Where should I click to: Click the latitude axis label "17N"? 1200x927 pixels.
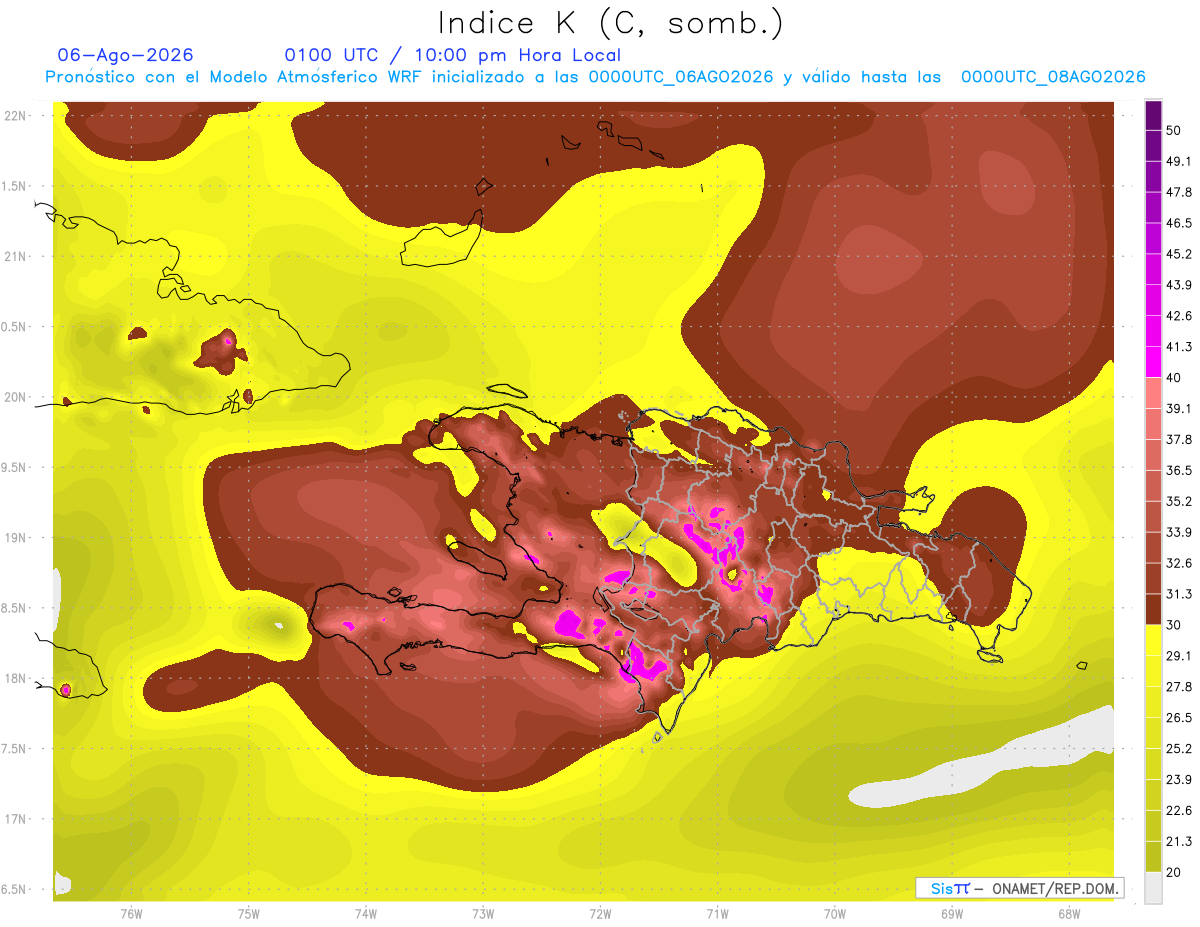point(15,820)
